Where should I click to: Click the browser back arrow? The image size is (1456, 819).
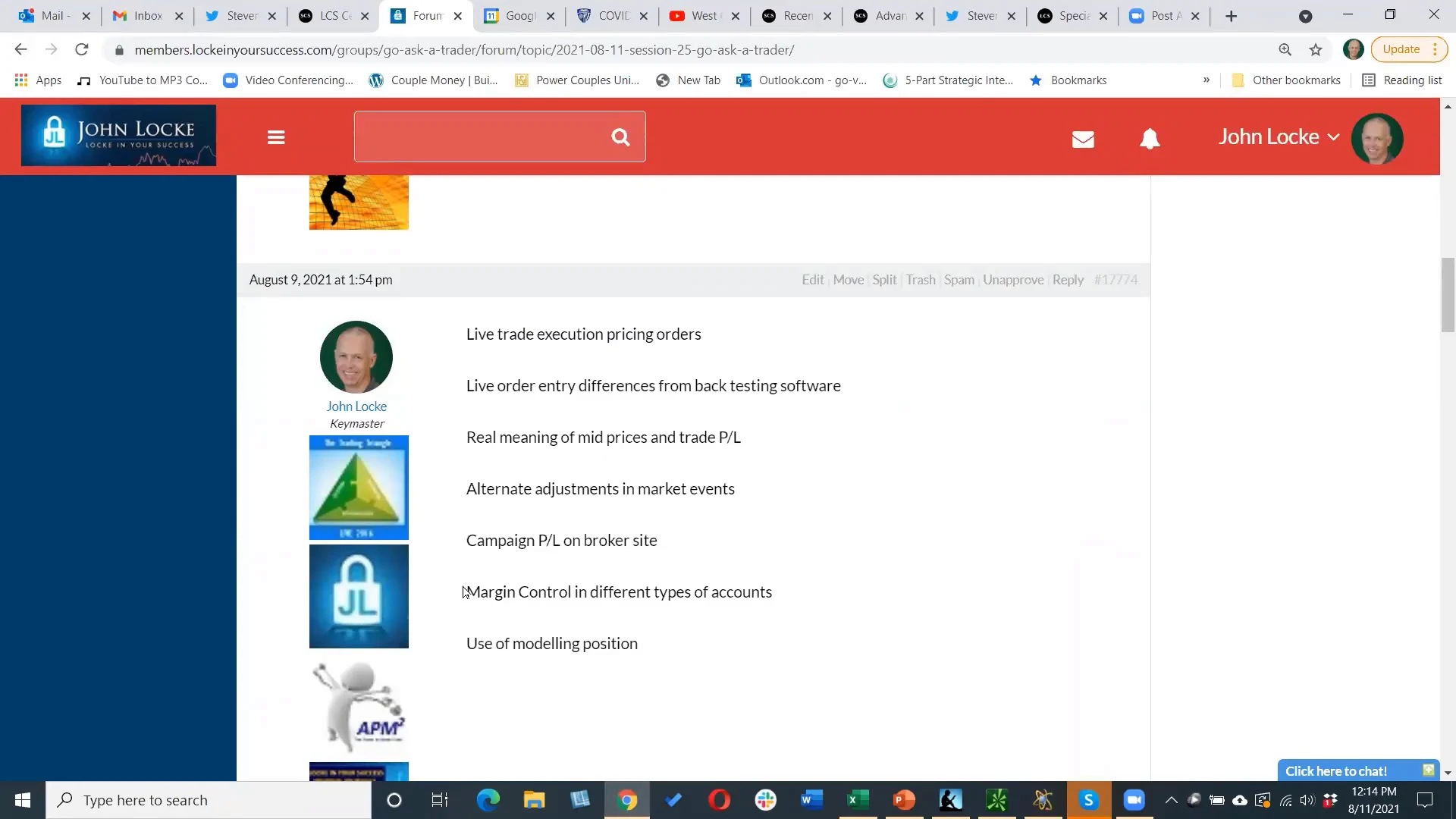coord(20,49)
